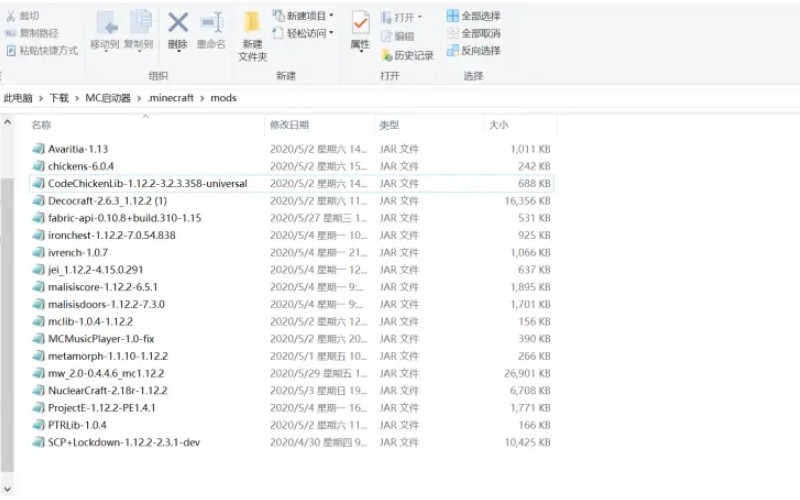Viewport: 800px width, 500px height.
Task: Click the Delete (删除) ribbon icon
Action: pos(177,30)
